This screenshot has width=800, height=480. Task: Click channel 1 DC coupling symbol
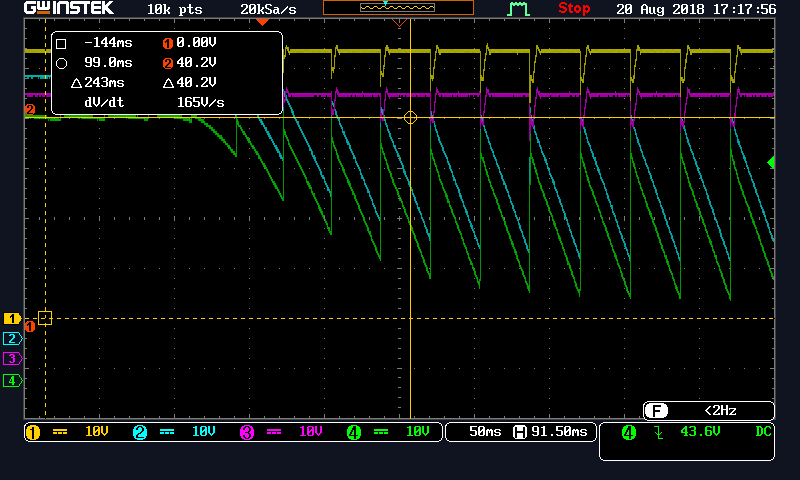coord(60,432)
